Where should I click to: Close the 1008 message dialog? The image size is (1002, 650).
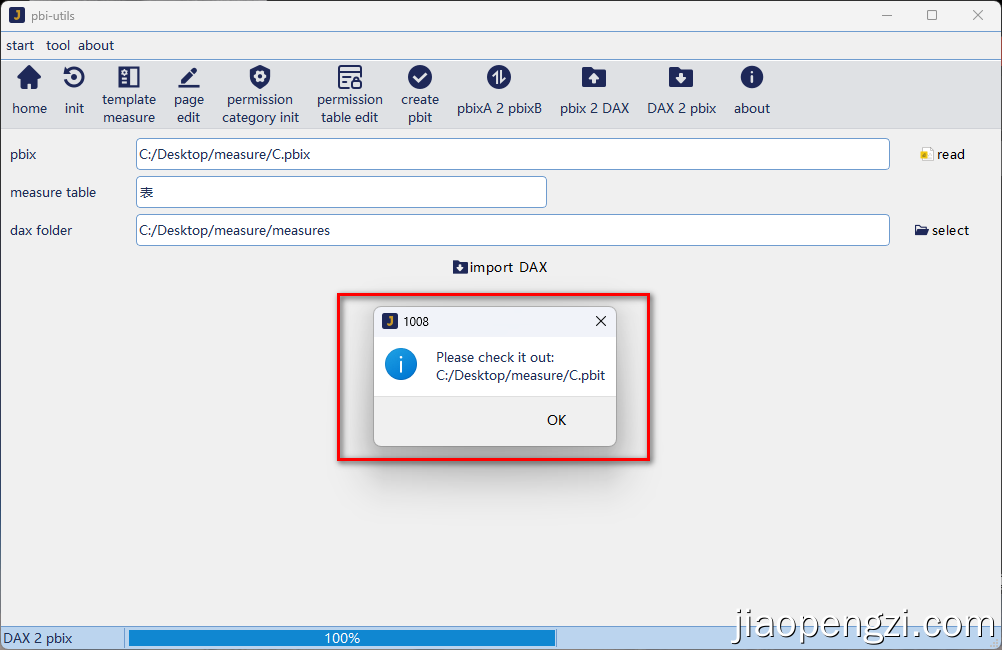[x=600, y=321]
